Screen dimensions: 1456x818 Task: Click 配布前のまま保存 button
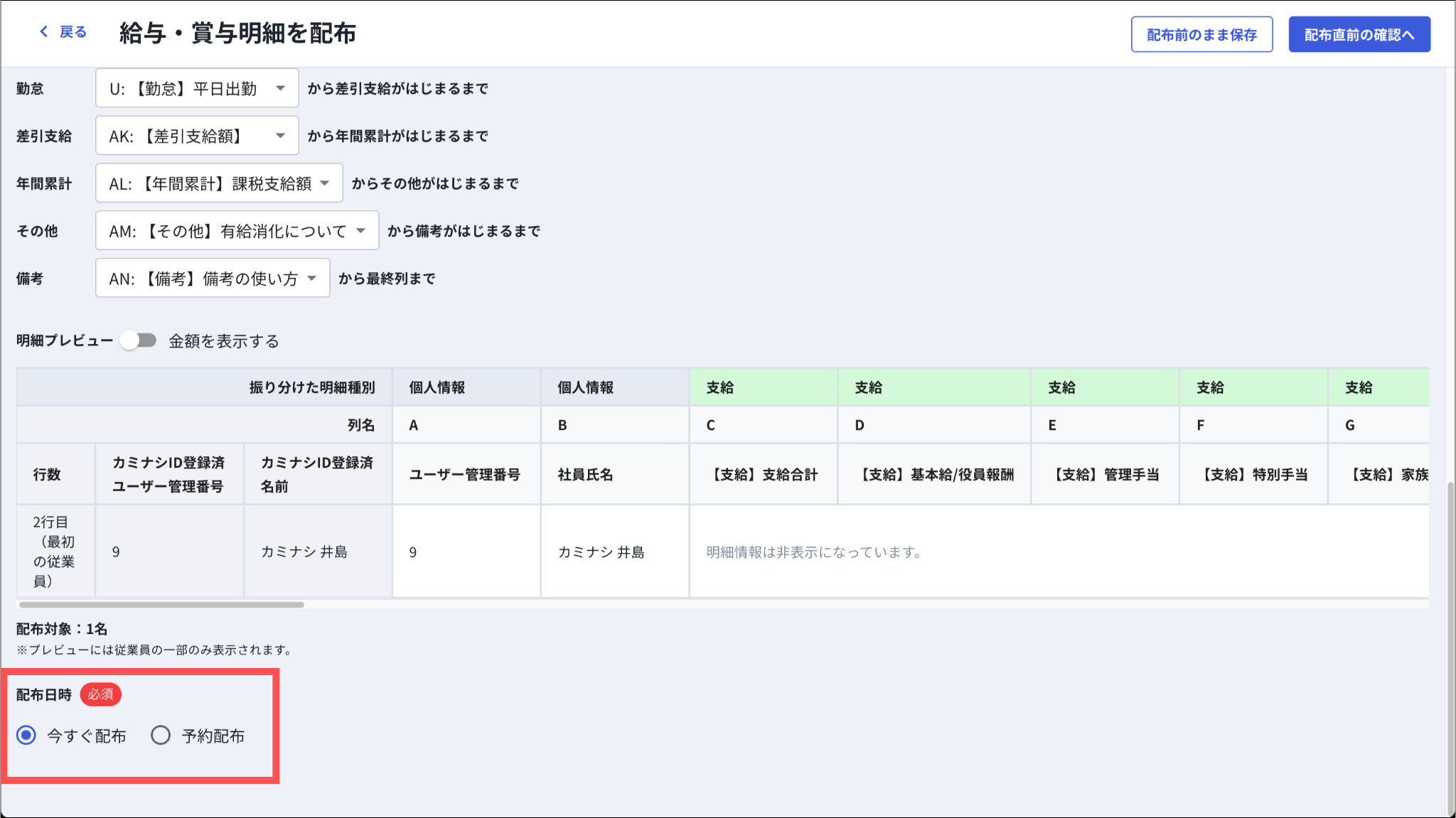1201,35
